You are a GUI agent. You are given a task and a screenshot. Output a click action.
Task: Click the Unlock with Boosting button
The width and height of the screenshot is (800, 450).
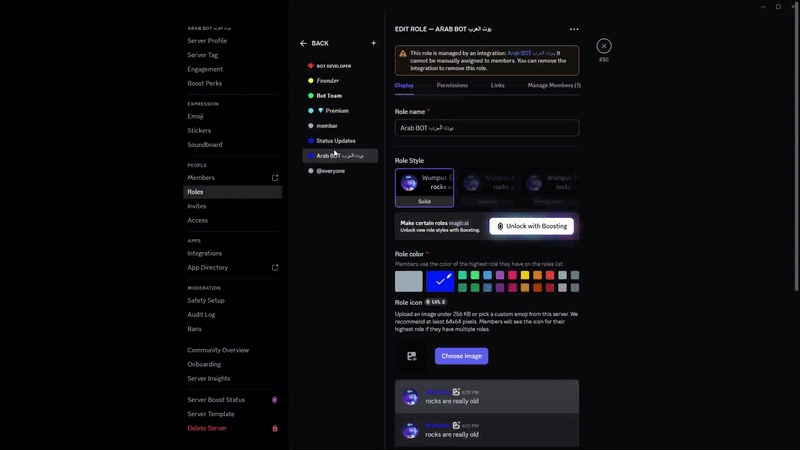[x=531, y=226]
